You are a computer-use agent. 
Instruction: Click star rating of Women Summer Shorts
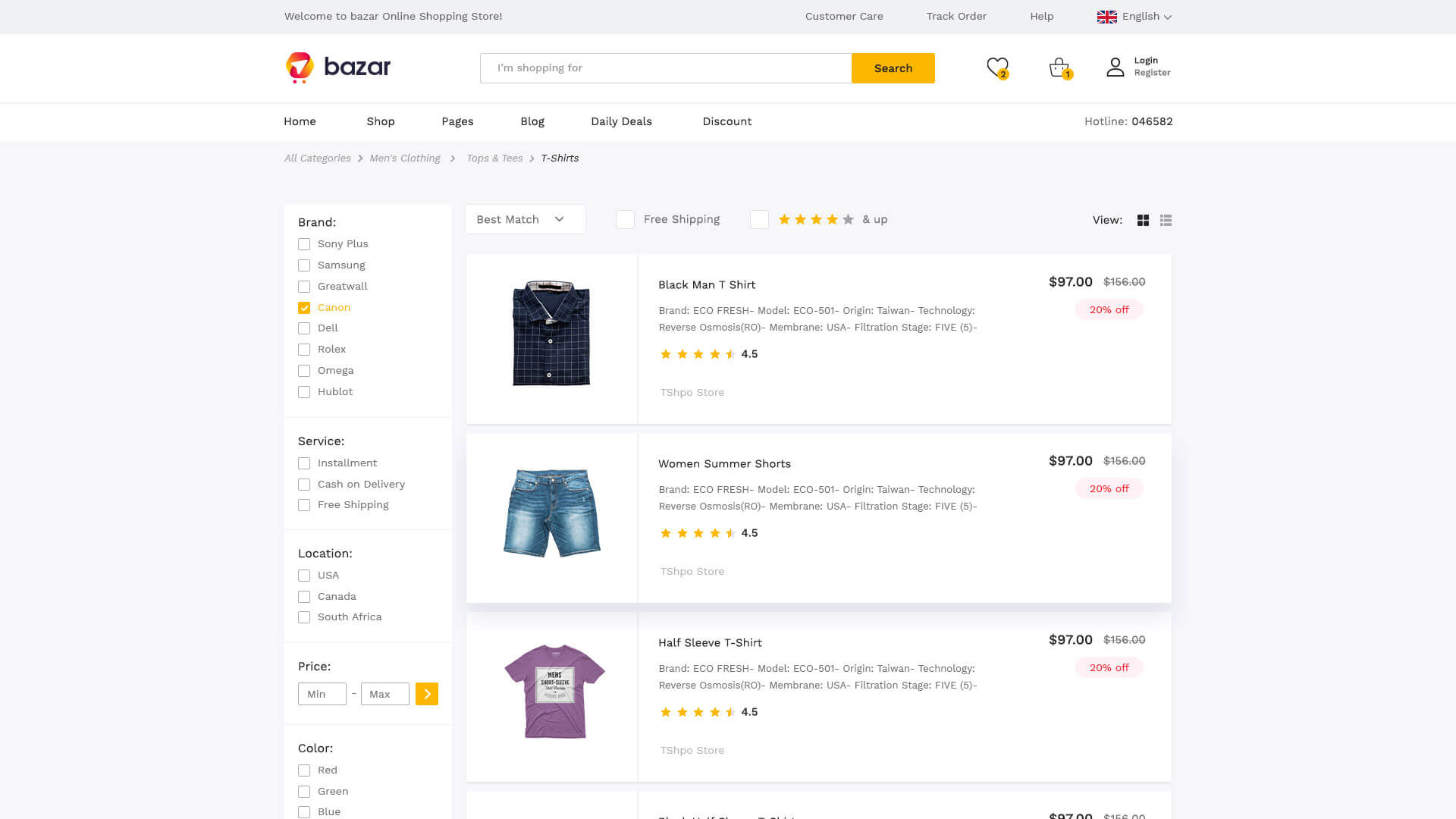698,533
